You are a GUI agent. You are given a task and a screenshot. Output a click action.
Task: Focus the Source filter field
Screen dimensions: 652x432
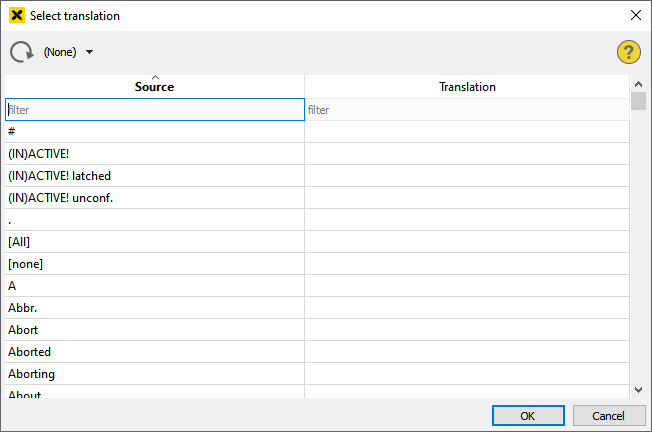[x=155, y=110]
